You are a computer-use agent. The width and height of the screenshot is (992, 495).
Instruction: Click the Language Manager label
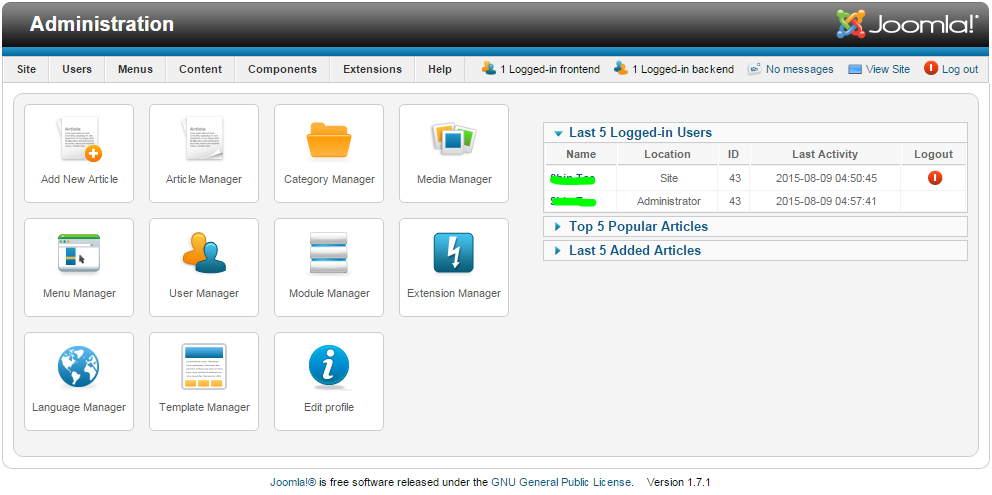[x=79, y=407]
